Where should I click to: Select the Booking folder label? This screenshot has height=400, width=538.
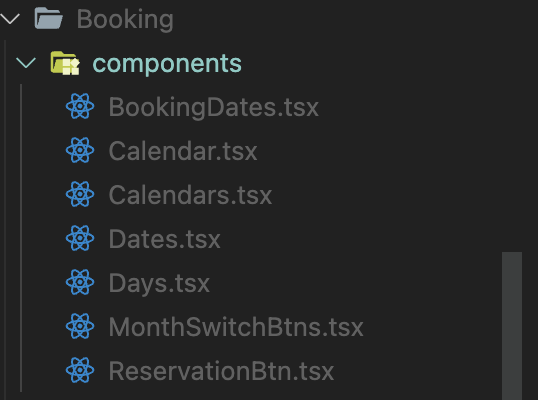pyautogui.click(x=125, y=19)
